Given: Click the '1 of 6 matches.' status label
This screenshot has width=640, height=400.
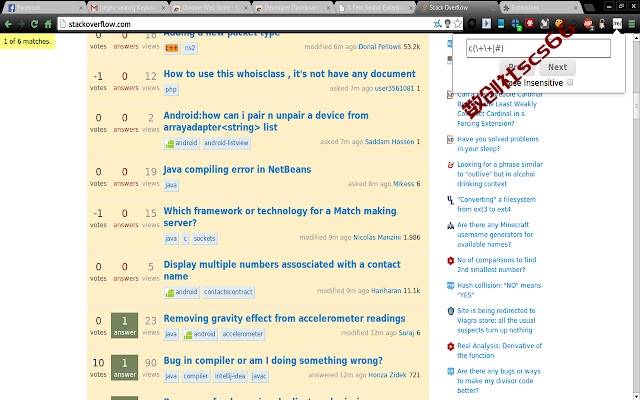Looking at the screenshot, I should tap(27, 41).
